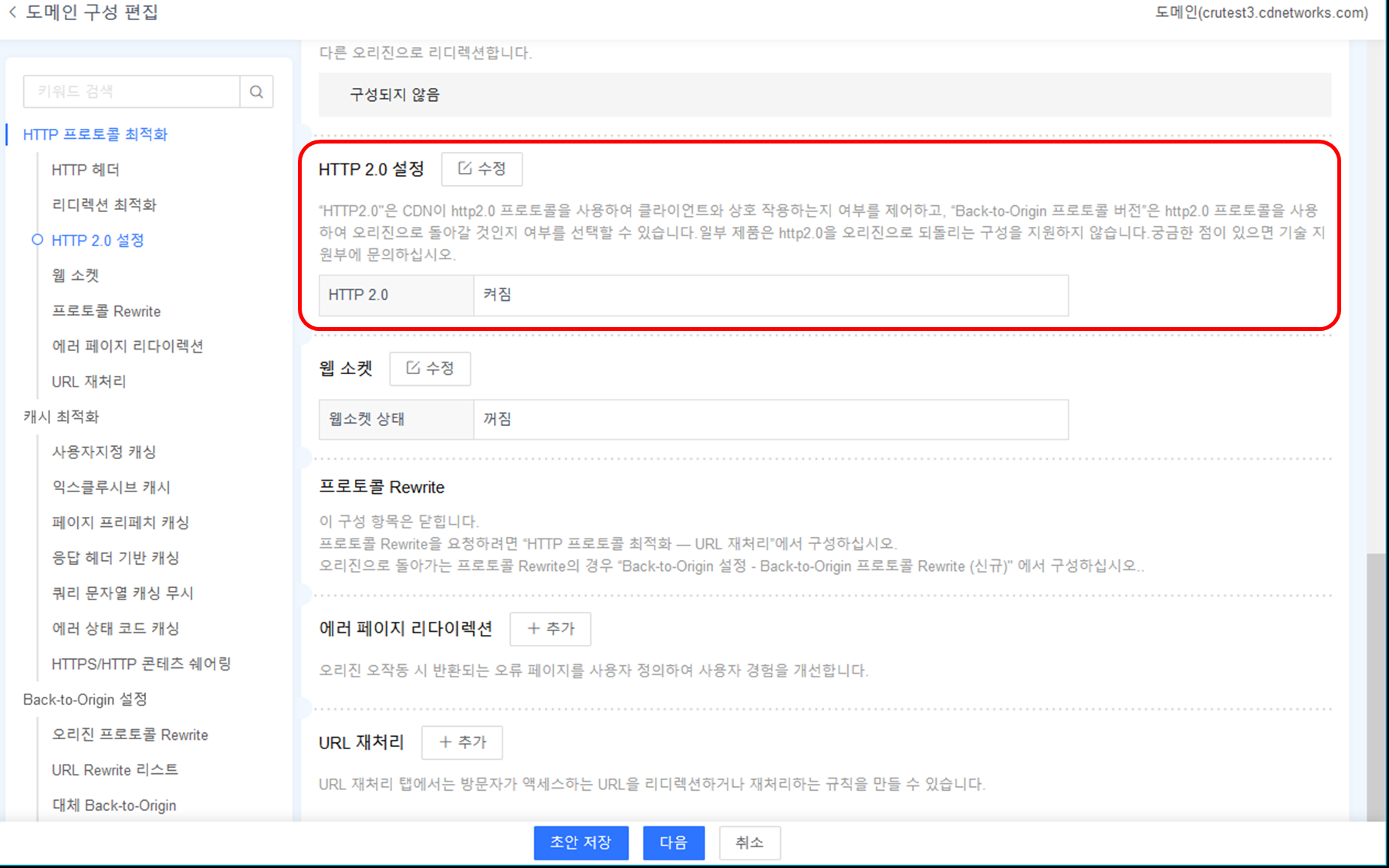The image size is (1389, 868).
Task: Open 리디렉션 최적화 settings from sidebar
Action: click(x=103, y=204)
